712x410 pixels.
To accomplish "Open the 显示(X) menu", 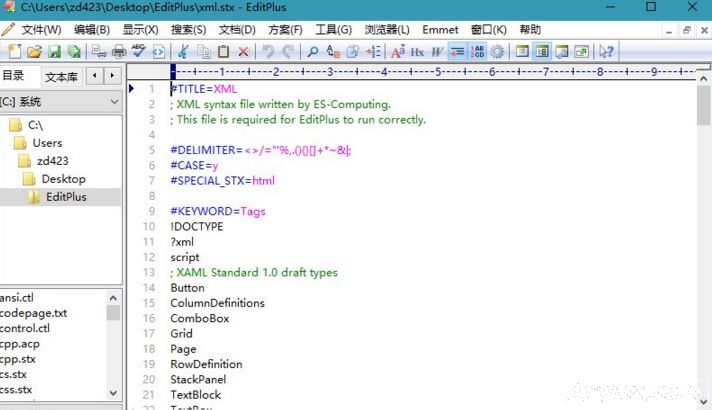I will tap(140, 30).
